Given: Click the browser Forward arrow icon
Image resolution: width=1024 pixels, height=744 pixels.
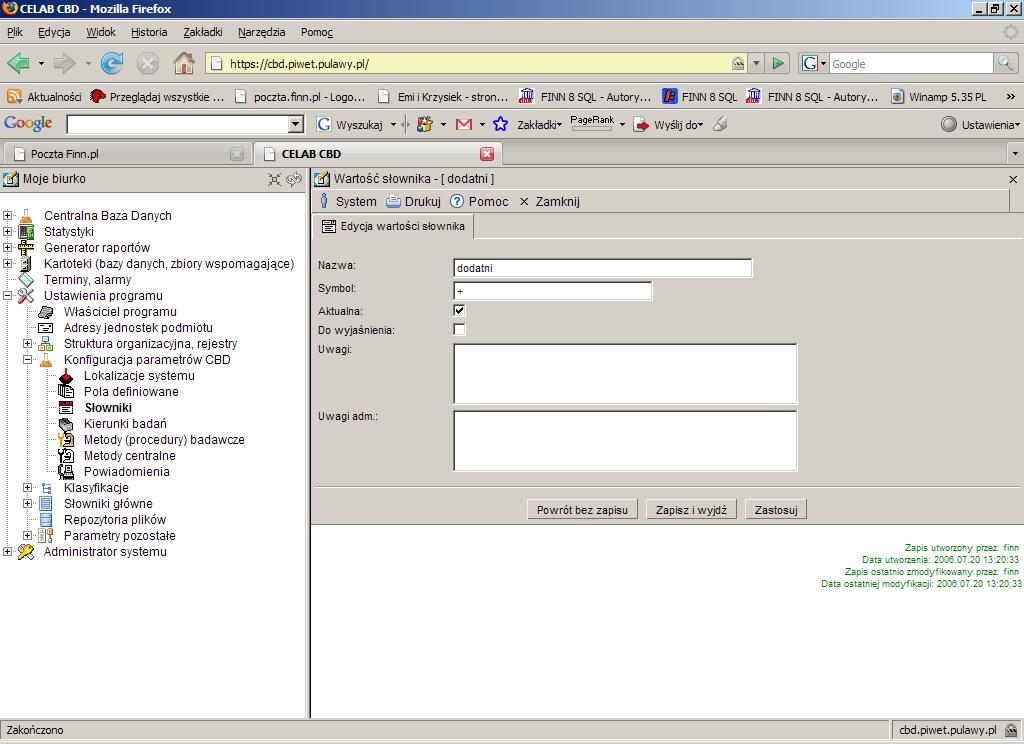Looking at the screenshot, I should 64,63.
